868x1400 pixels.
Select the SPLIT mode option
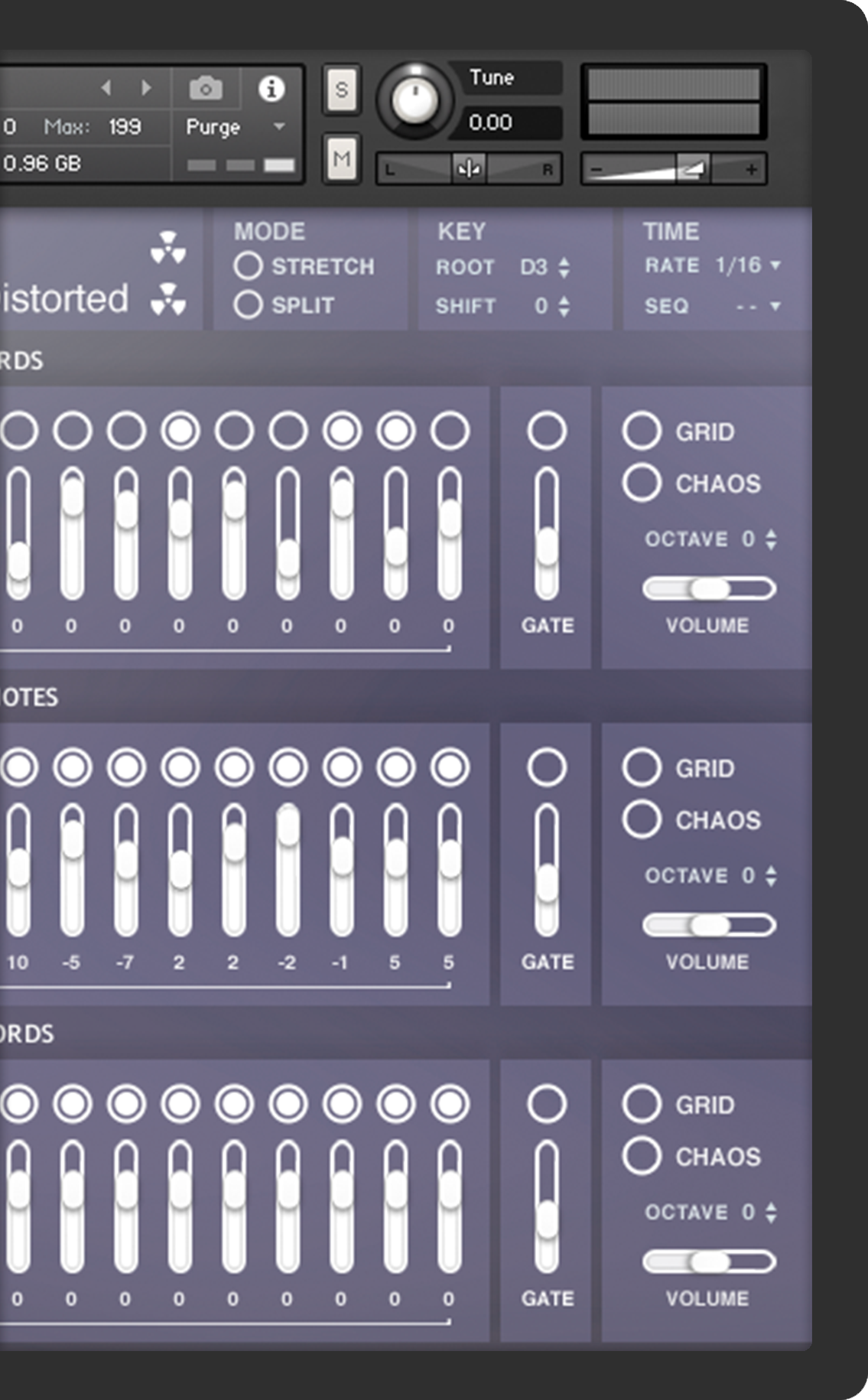[248, 305]
